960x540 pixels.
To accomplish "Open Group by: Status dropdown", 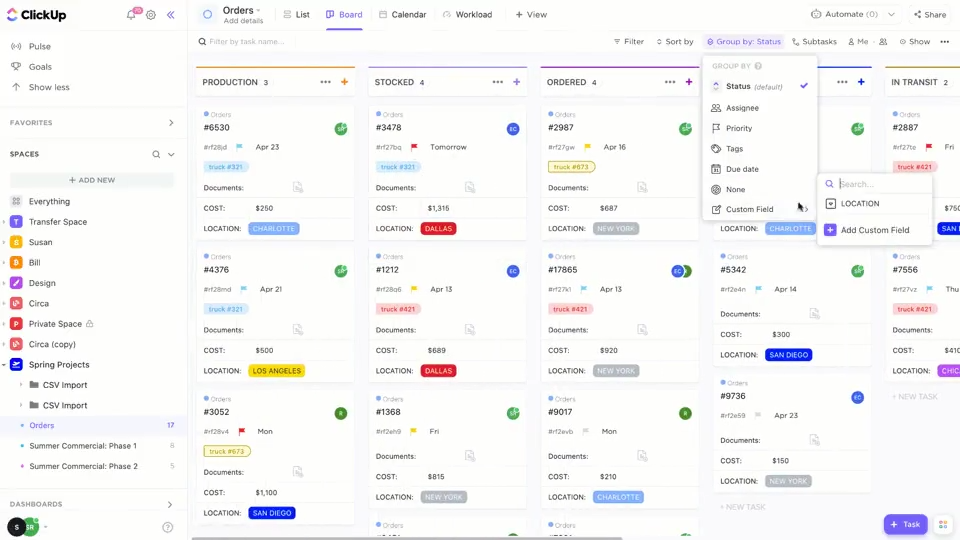I will (x=743, y=42).
